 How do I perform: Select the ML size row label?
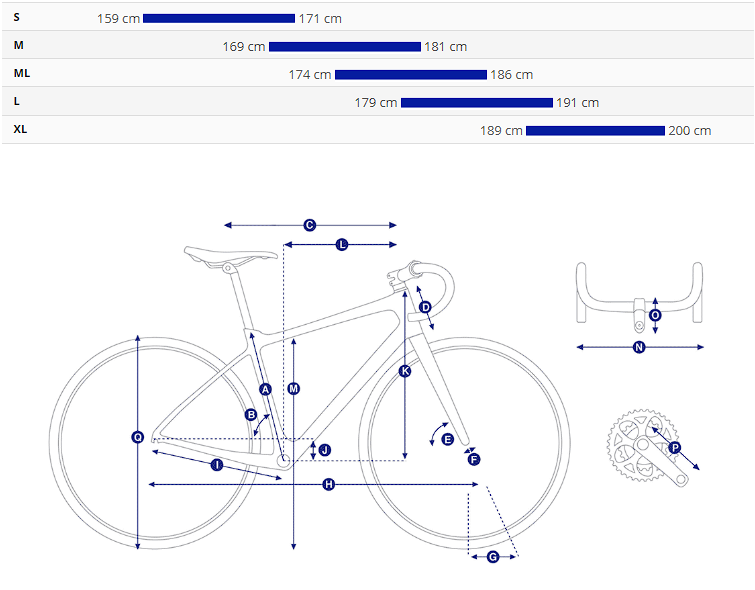[x=22, y=74]
